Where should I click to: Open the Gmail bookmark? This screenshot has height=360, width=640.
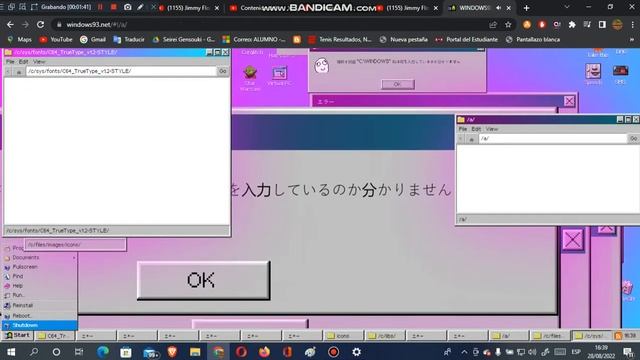(93, 40)
